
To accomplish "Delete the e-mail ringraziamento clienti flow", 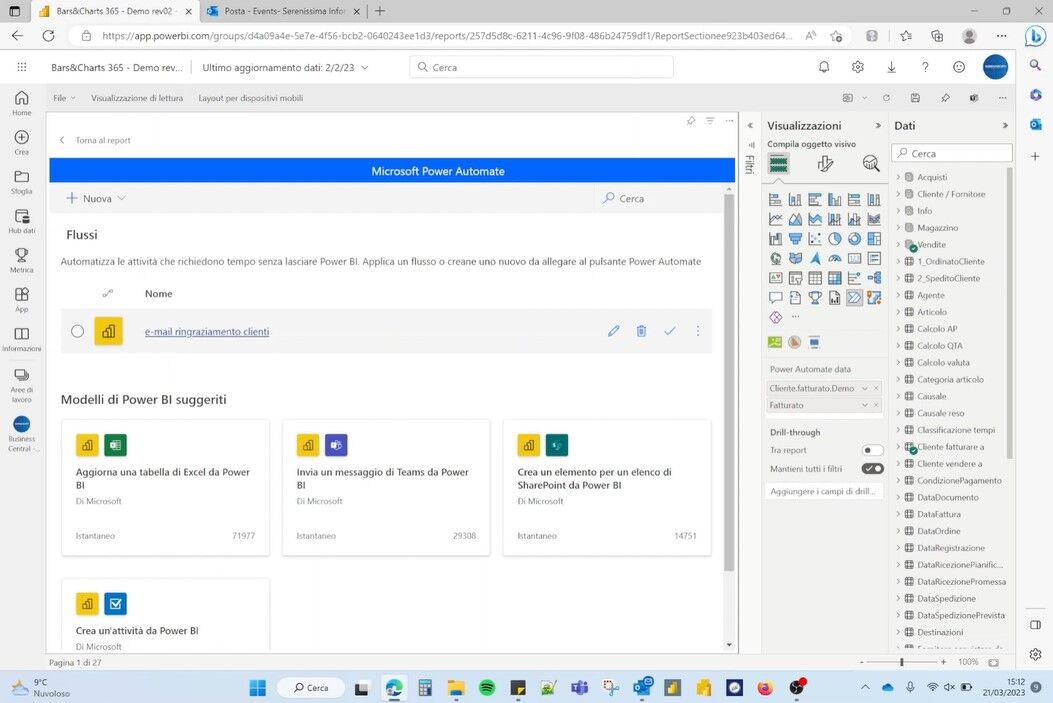I will (x=642, y=331).
